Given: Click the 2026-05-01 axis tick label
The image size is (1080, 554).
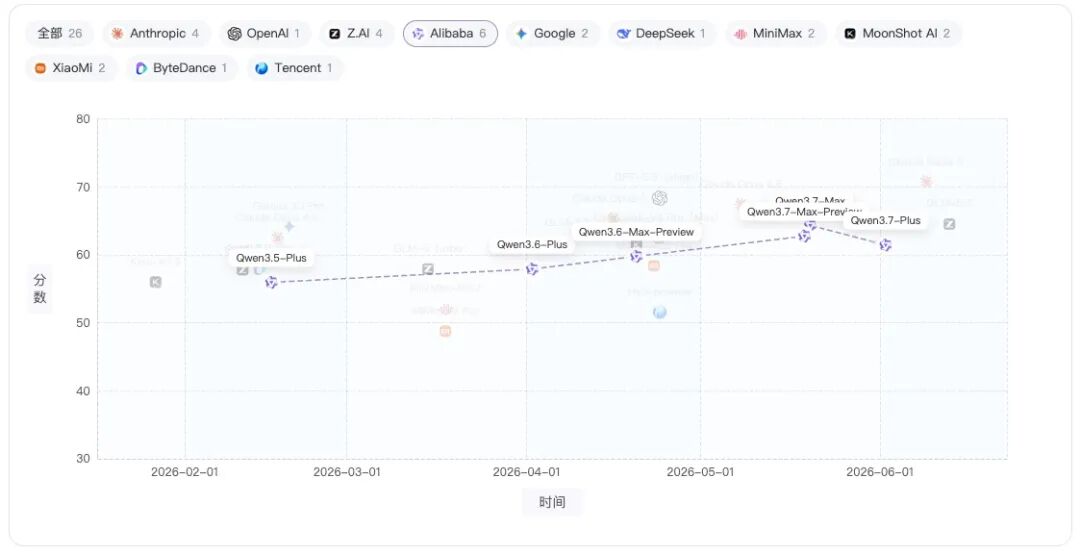Looking at the screenshot, I should pyautogui.click(x=700, y=472).
